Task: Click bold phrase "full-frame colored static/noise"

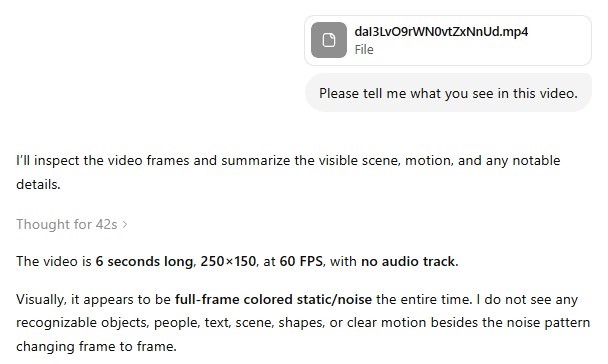Action: (x=273, y=299)
